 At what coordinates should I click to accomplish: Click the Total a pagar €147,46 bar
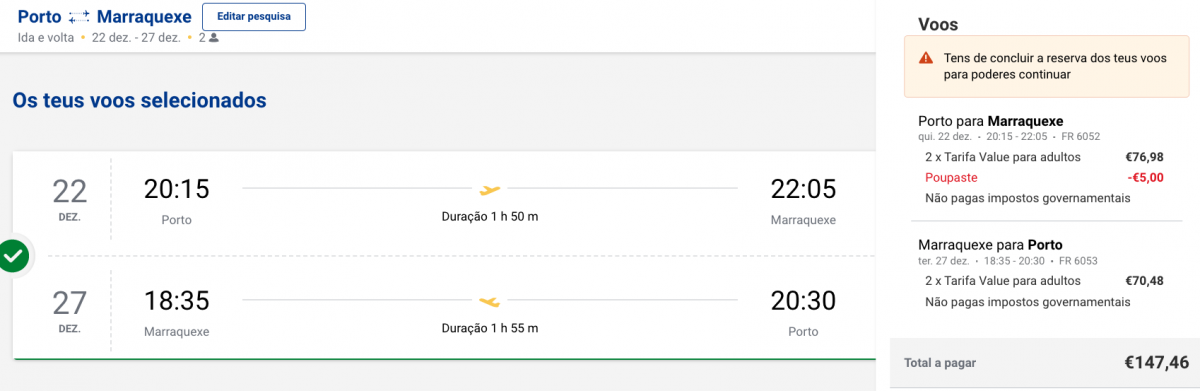click(1045, 364)
